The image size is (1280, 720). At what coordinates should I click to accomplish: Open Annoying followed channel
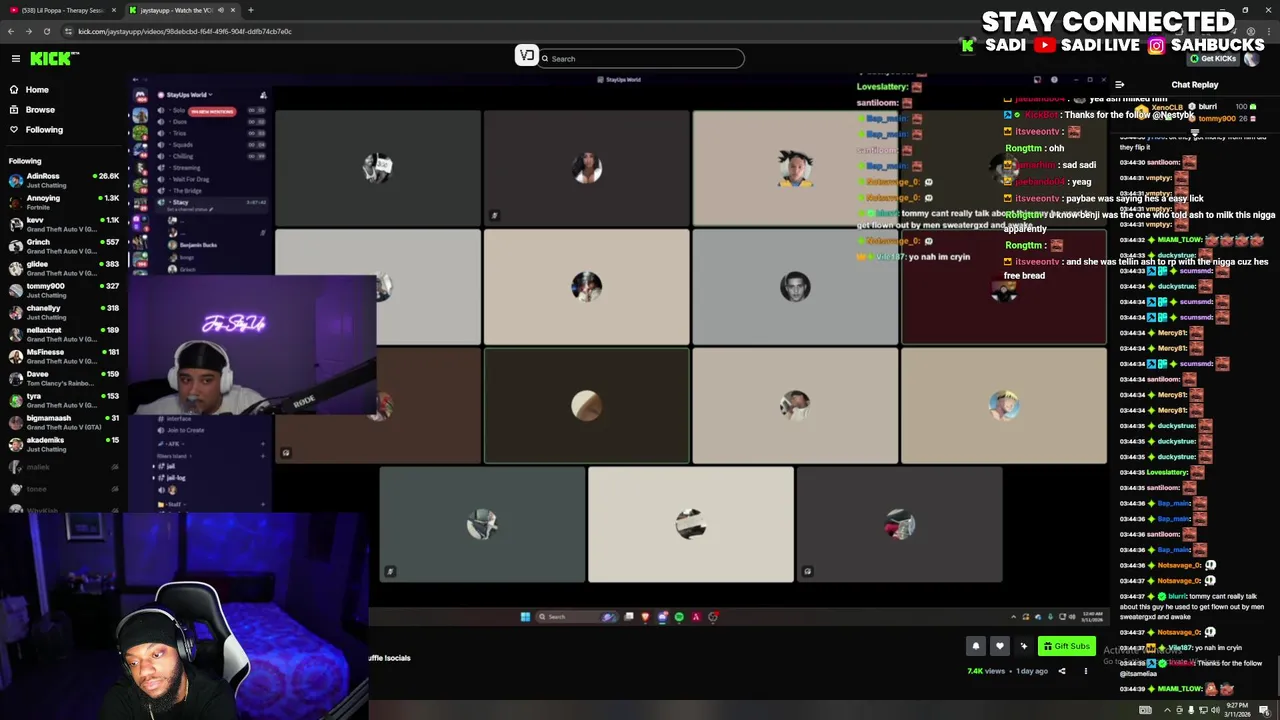tap(63, 202)
